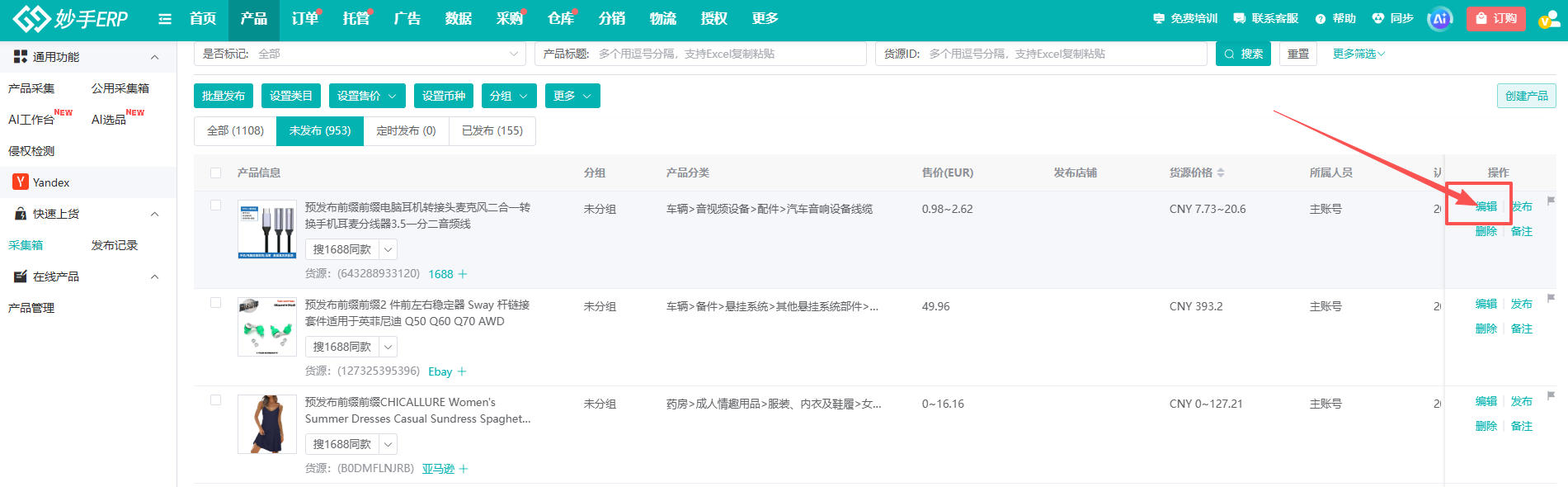
Task: Click the magnifier icon in 搜索 button
Action: click(x=1229, y=54)
